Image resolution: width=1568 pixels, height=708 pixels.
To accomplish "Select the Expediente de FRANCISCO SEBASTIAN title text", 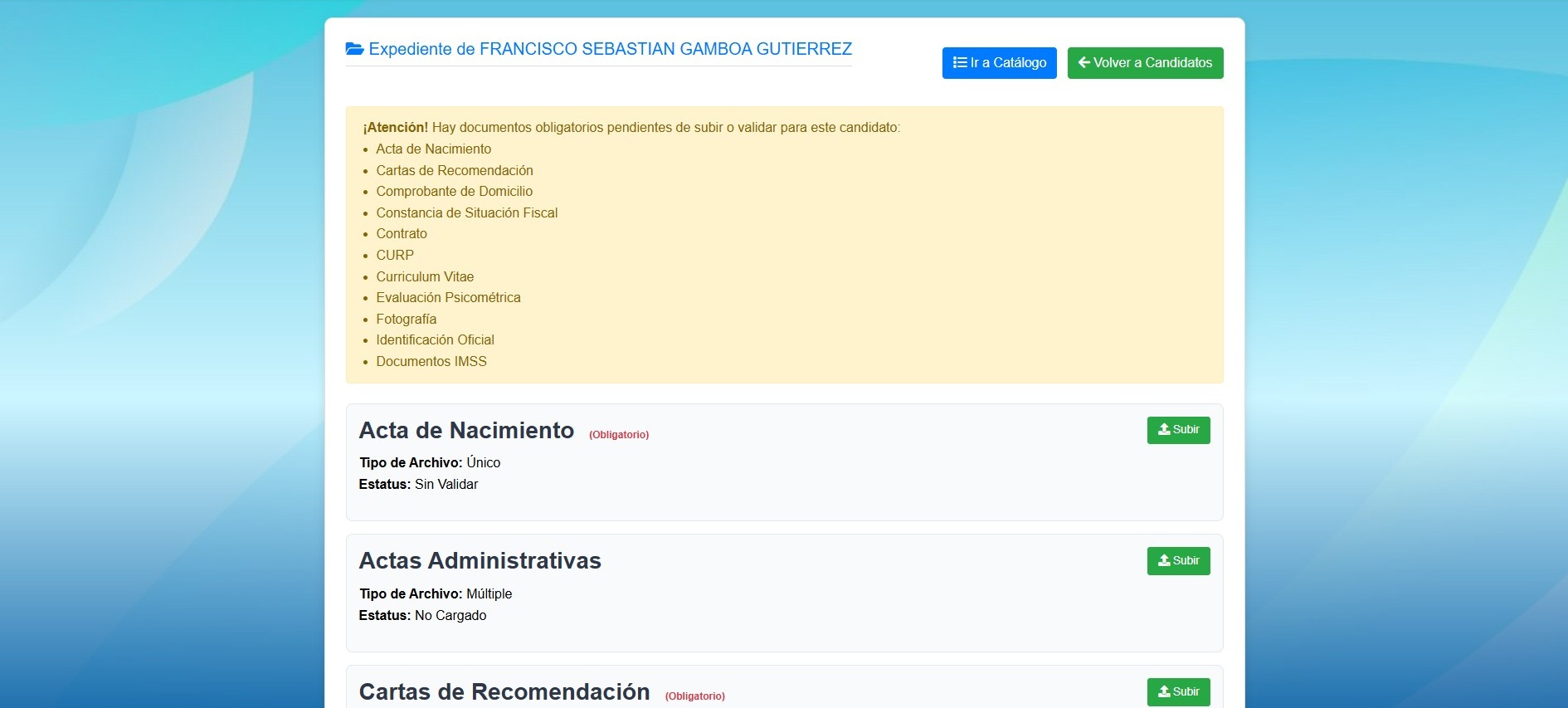I will (610, 49).
